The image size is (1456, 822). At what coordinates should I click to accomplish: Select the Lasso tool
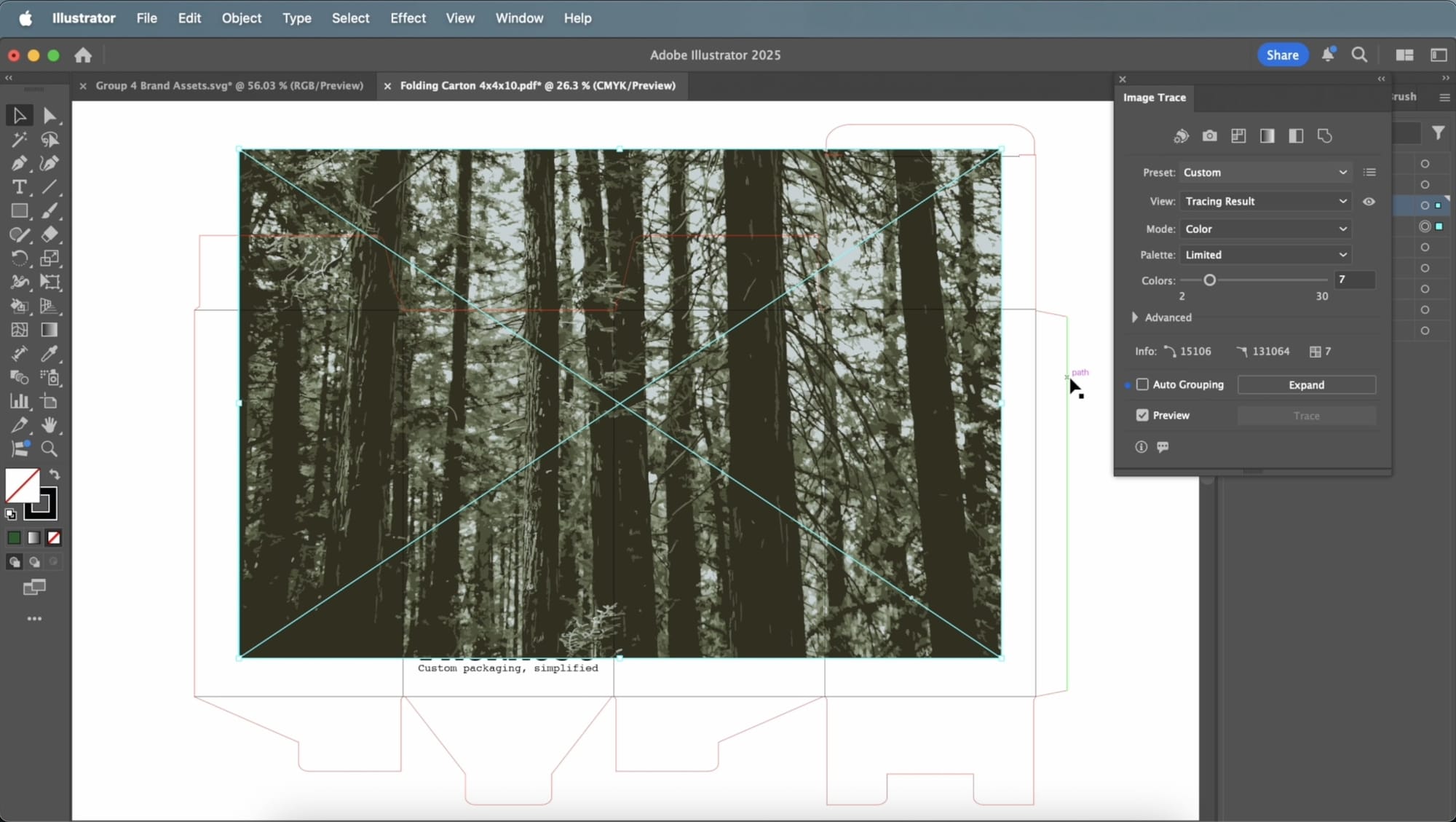coord(50,139)
